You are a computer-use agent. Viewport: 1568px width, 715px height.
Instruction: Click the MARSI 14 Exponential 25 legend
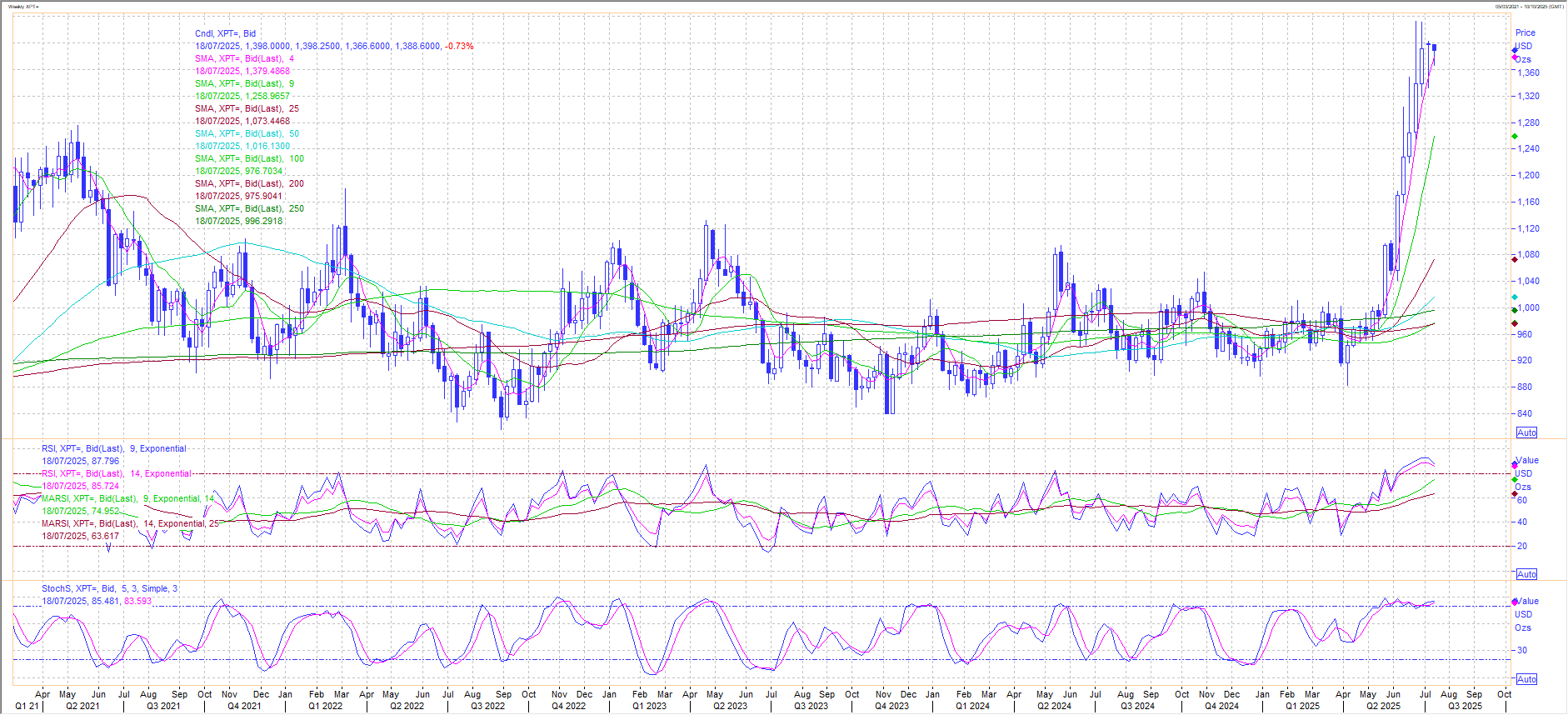point(131,524)
